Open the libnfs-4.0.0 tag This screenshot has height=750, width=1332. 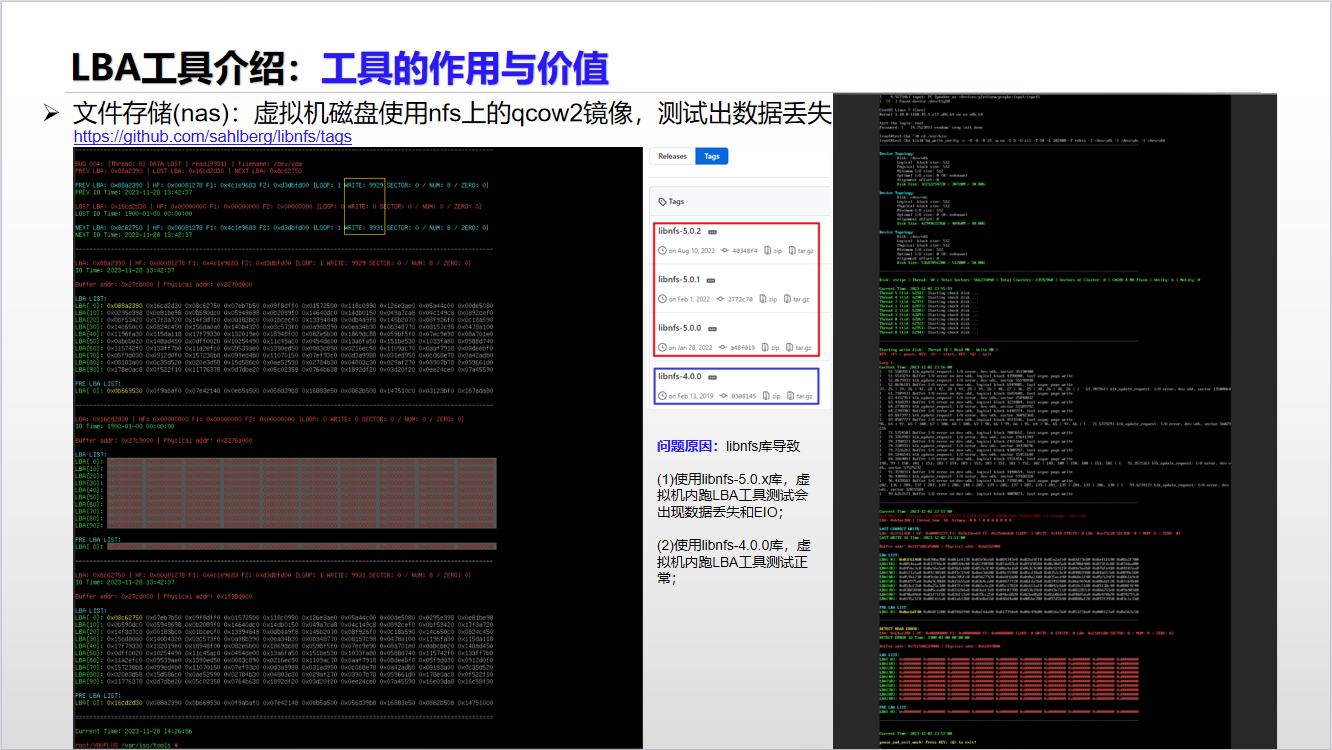point(680,376)
